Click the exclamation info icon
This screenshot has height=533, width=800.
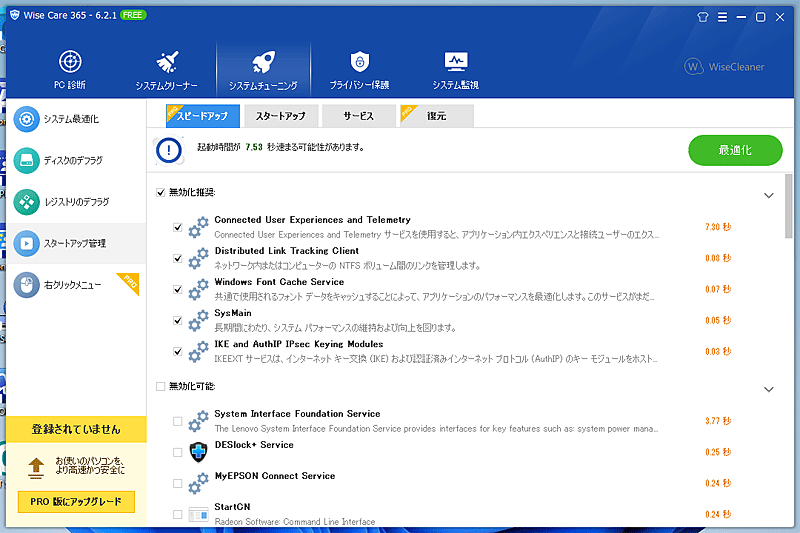coord(169,150)
